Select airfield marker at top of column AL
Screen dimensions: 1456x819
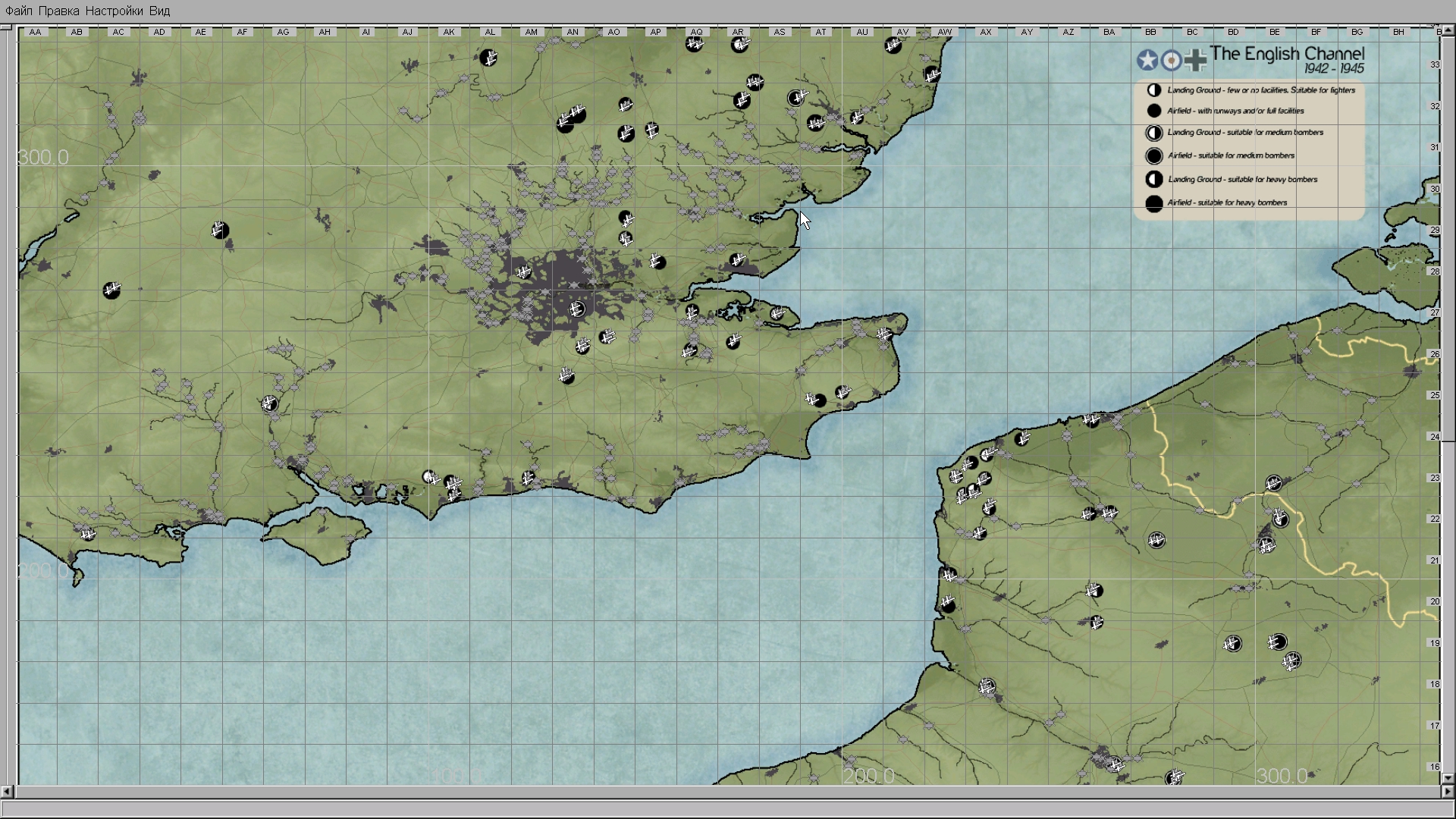(x=489, y=57)
